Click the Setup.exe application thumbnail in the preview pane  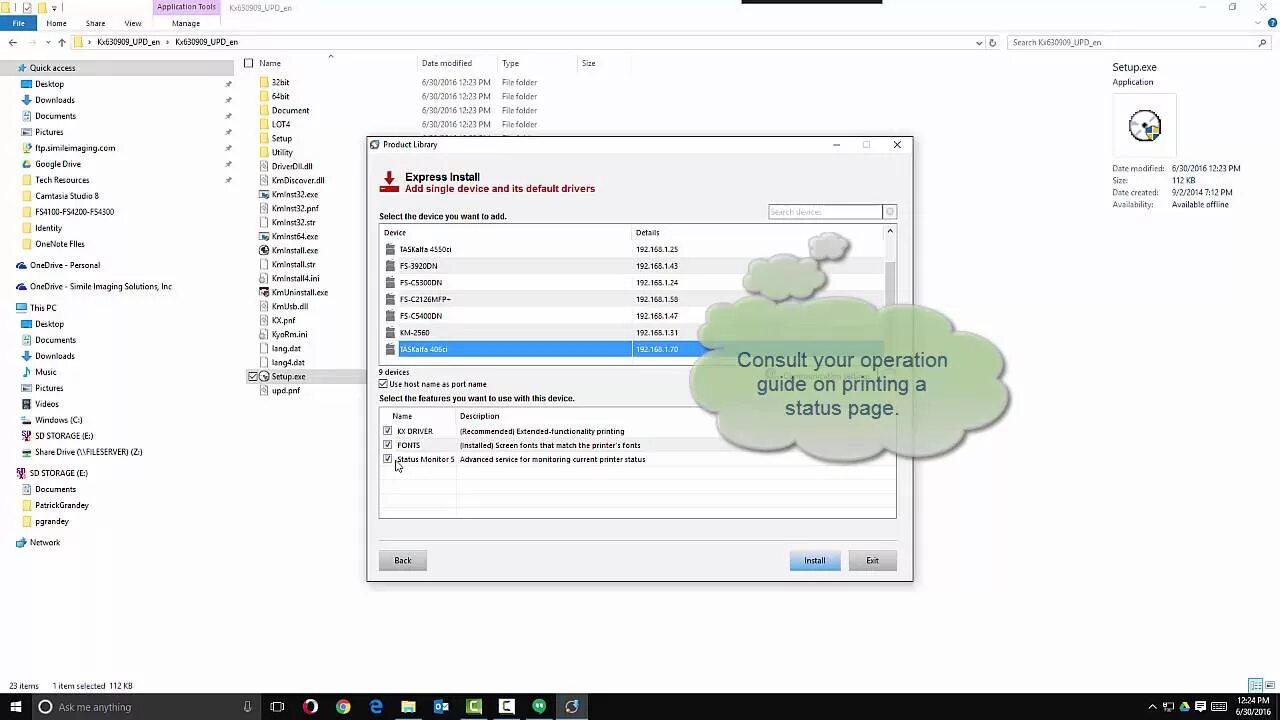click(x=1145, y=126)
